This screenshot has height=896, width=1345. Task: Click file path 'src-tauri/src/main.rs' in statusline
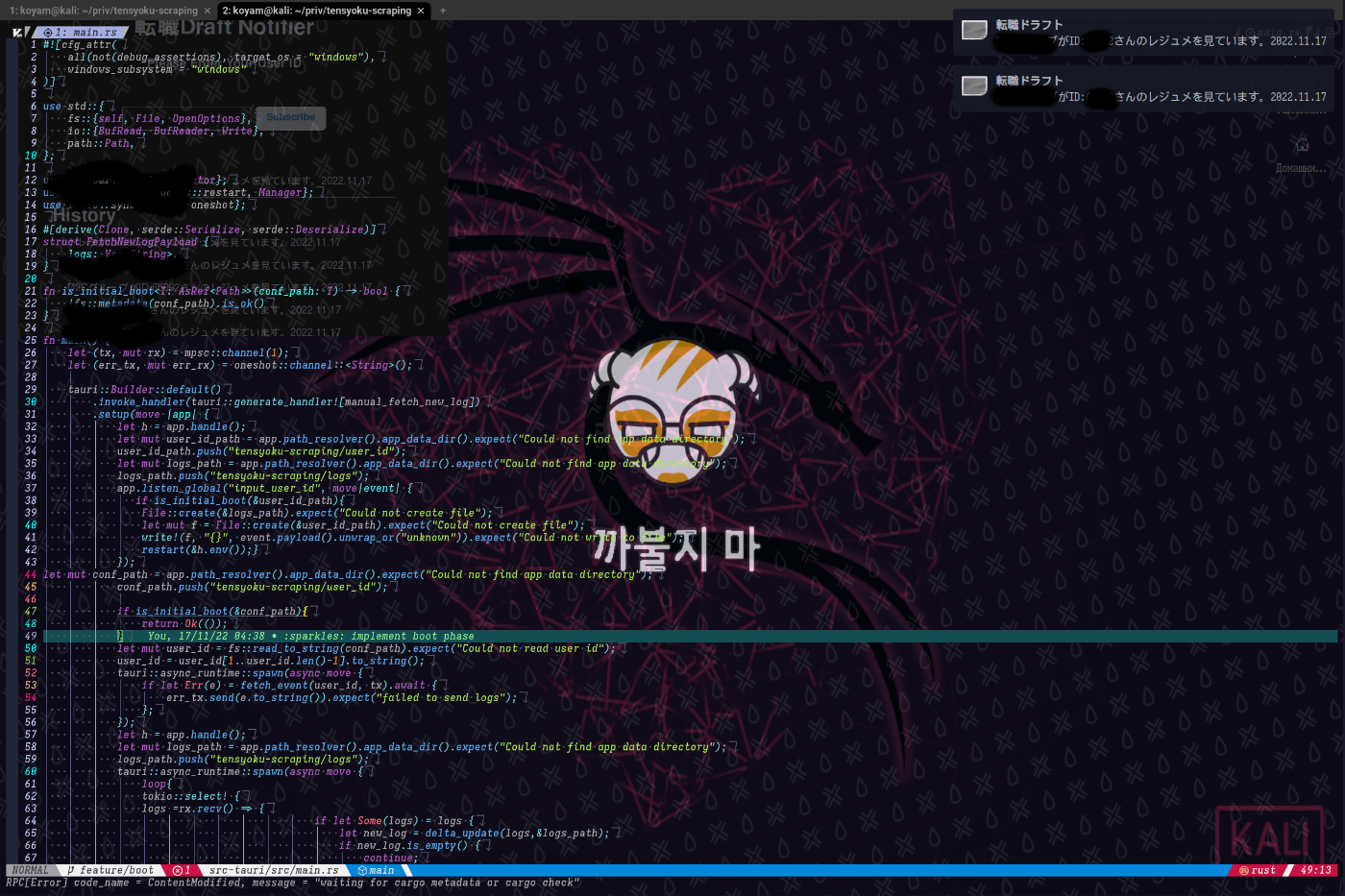274,870
